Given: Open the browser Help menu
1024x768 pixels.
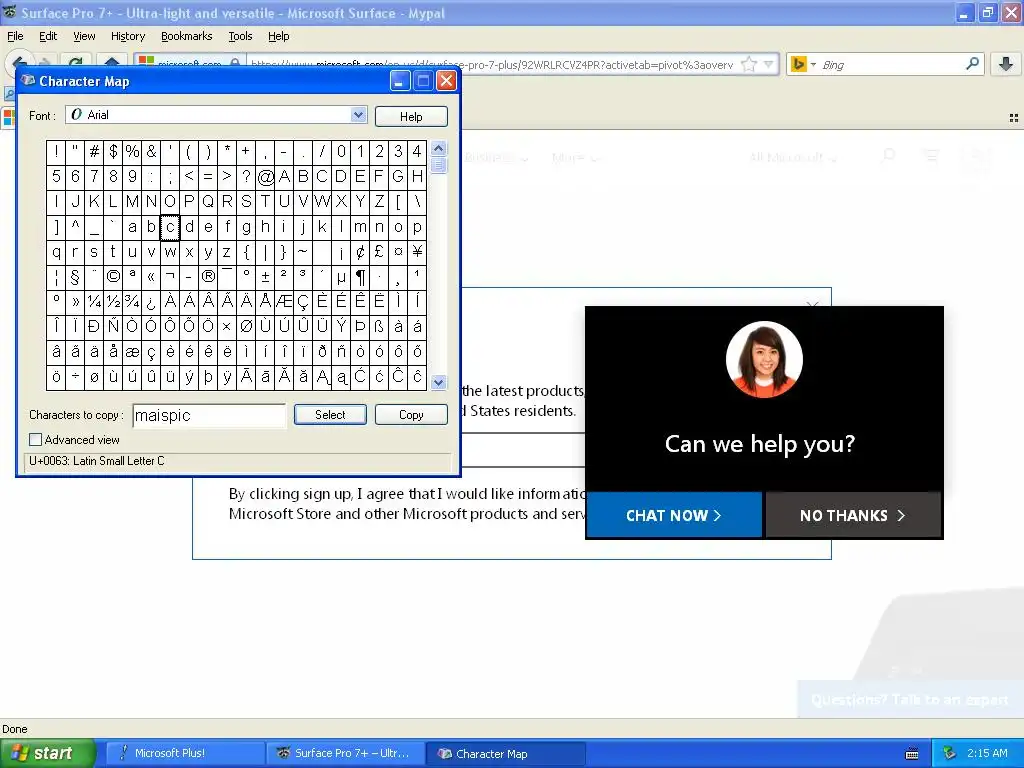Looking at the screenshot, I should [279, 37].
